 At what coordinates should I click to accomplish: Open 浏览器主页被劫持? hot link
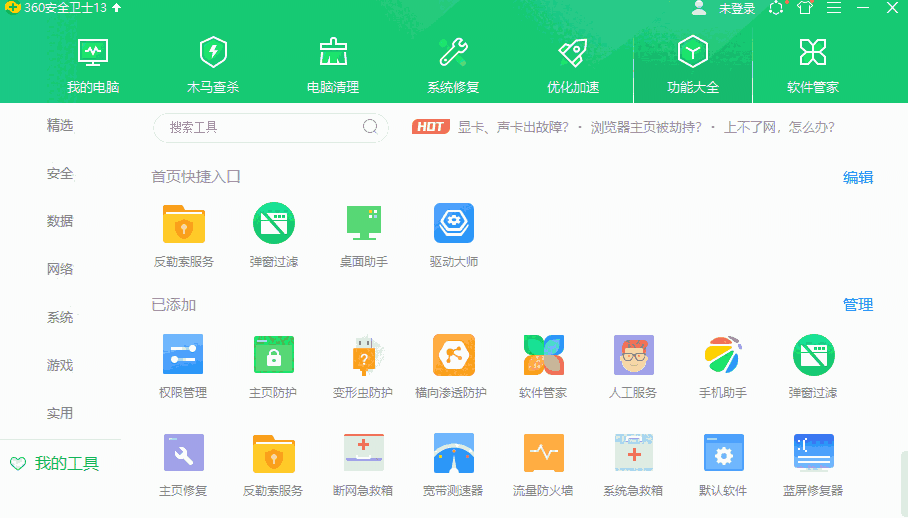pos(646,127)
